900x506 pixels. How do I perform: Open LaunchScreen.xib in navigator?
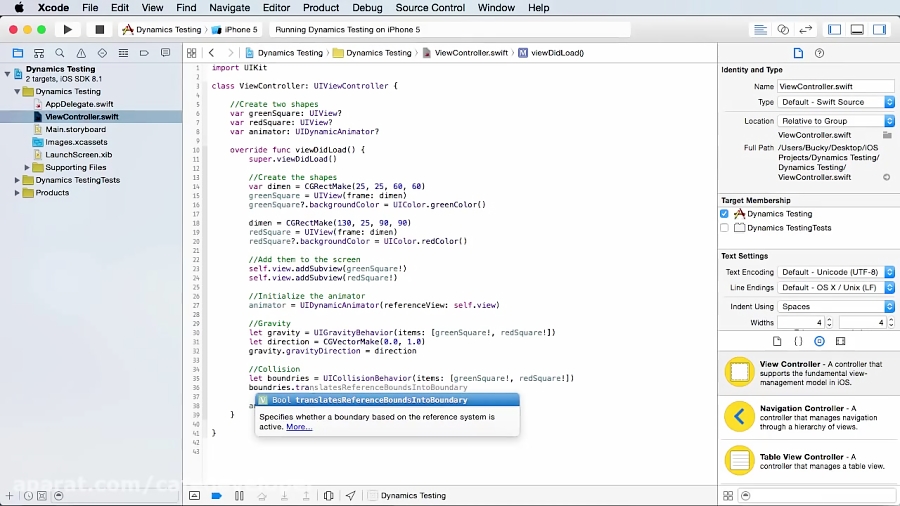[x=79, y=155]
